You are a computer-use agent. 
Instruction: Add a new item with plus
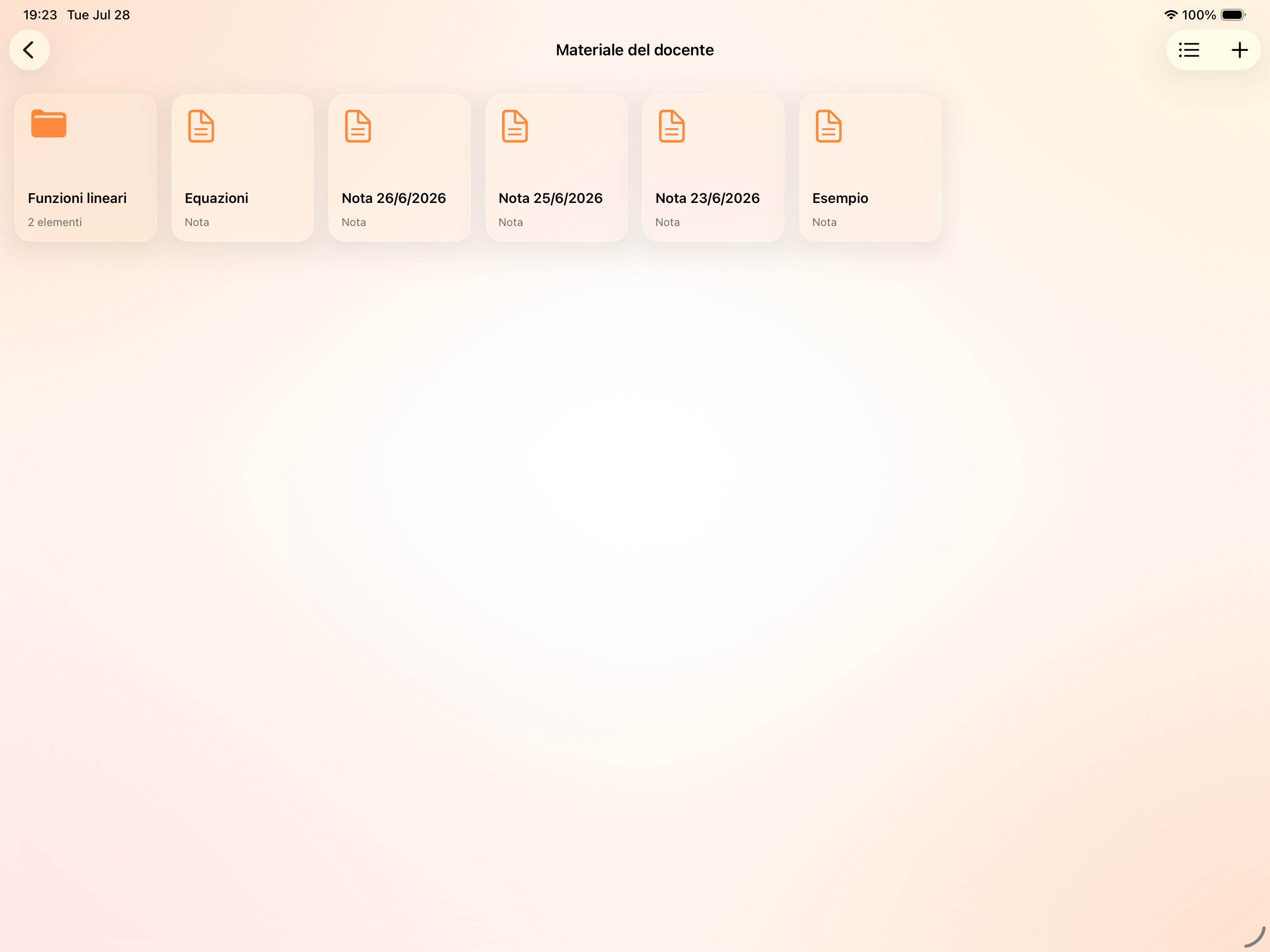click(x=1240, y=50)
